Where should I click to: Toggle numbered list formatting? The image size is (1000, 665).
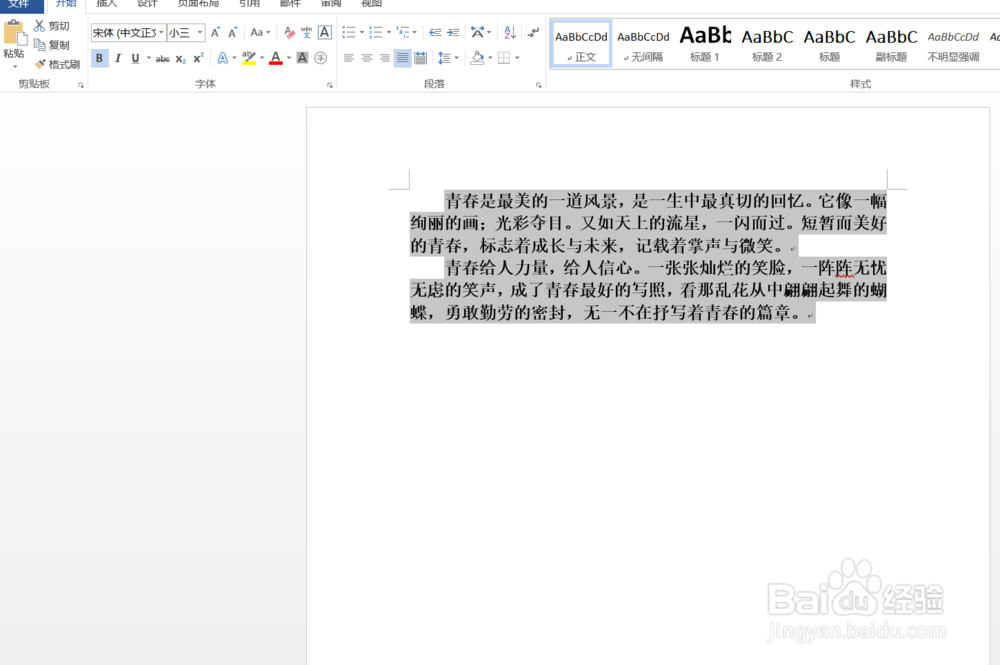pyautogui.click(x=375, y=33)
